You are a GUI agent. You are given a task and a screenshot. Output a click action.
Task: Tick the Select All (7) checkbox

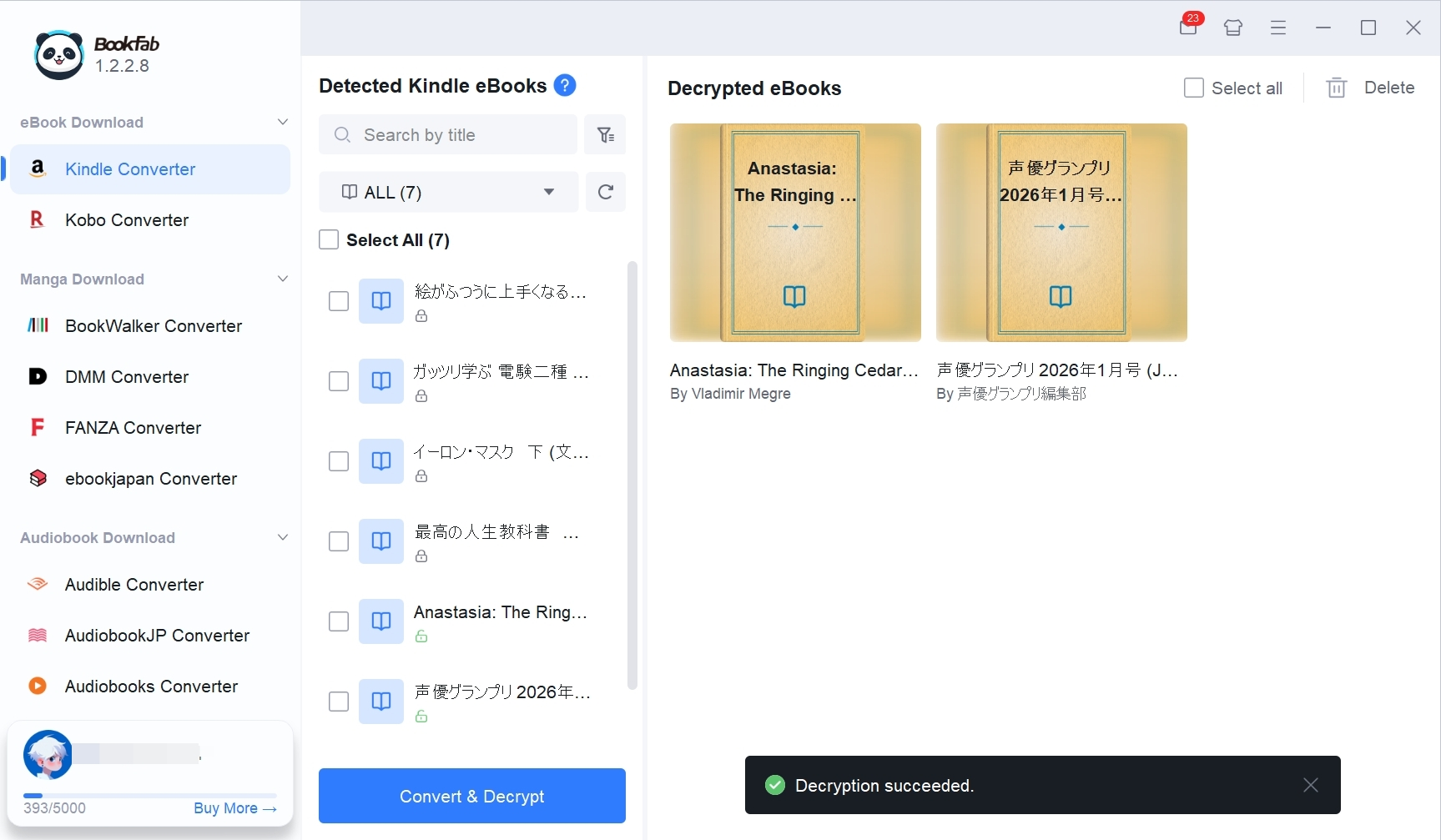point(329,240)
